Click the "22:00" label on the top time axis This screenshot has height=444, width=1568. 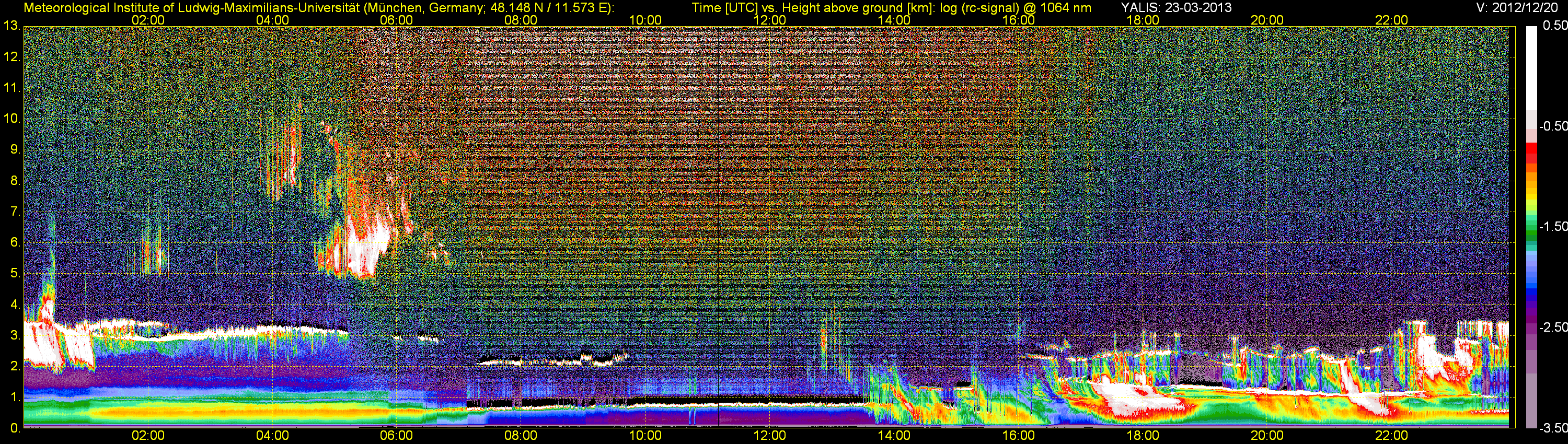(1391, 20)
